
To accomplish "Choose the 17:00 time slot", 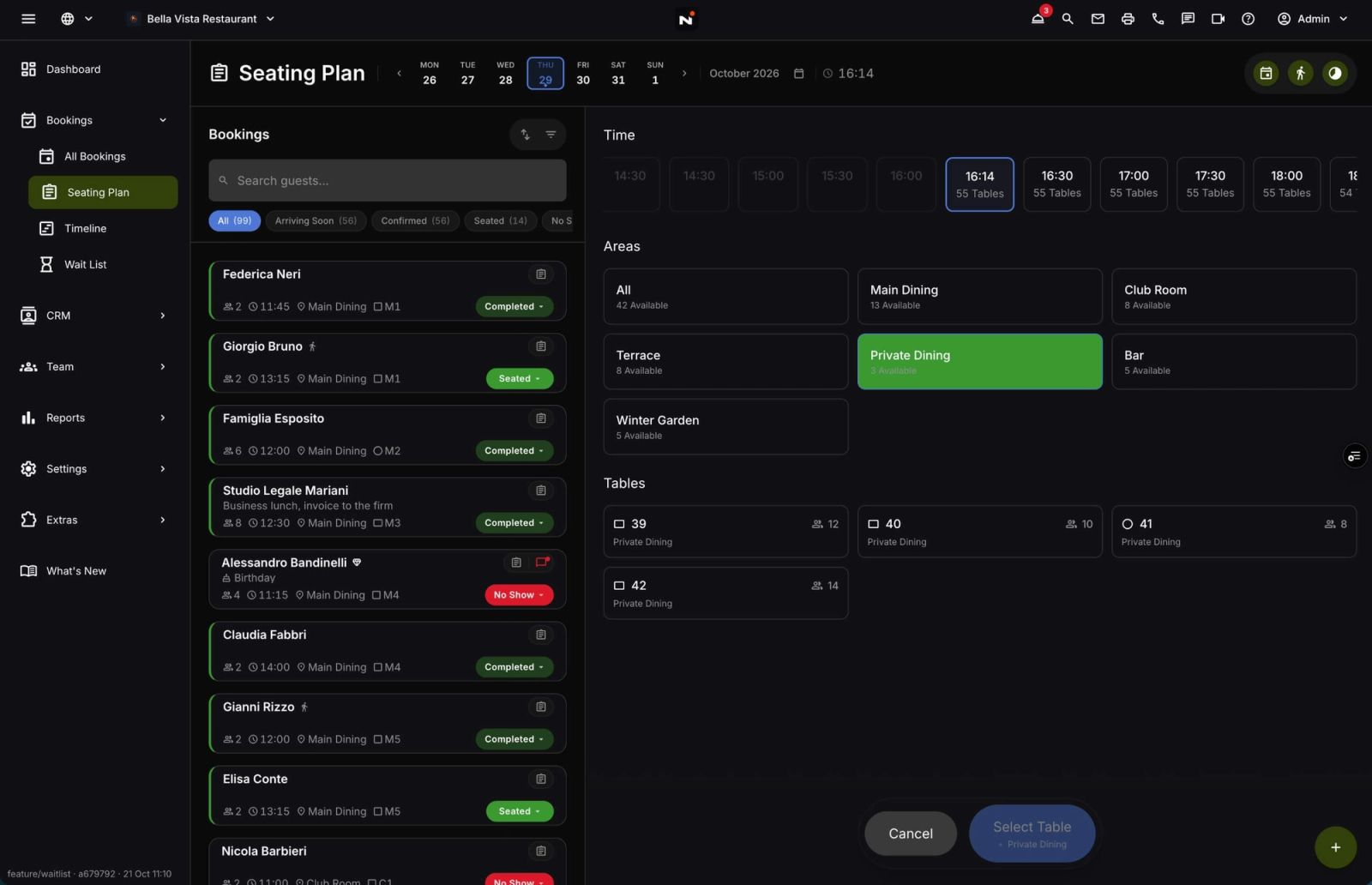I will (1134, 184).
